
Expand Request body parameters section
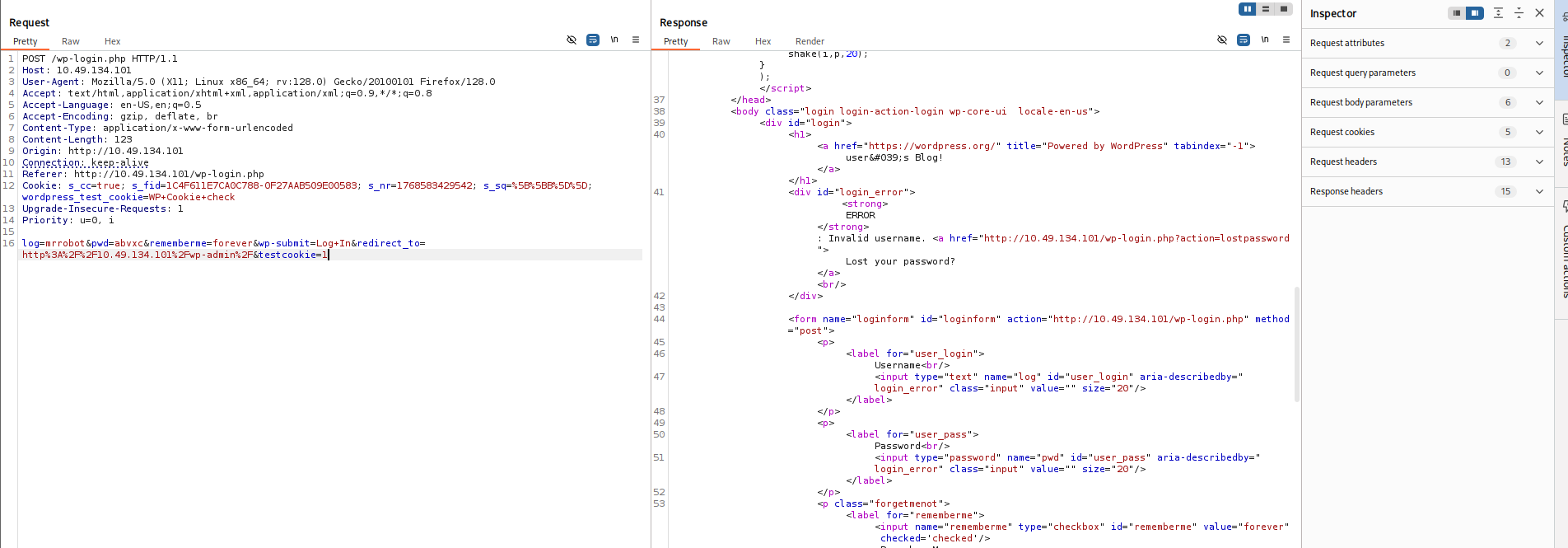click(x=1538, y=102)
